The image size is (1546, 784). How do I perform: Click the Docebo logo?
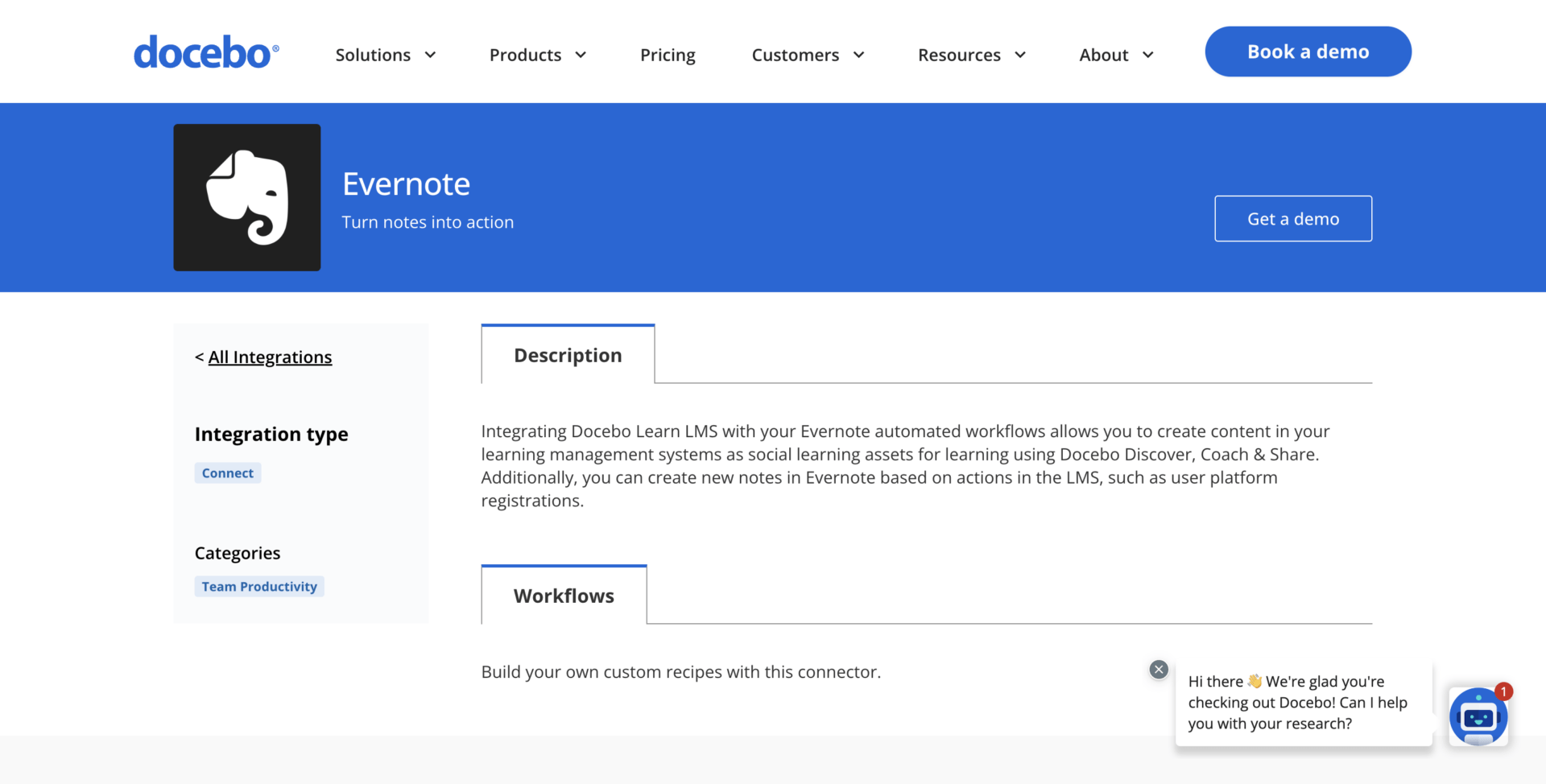tap(206, 52)
